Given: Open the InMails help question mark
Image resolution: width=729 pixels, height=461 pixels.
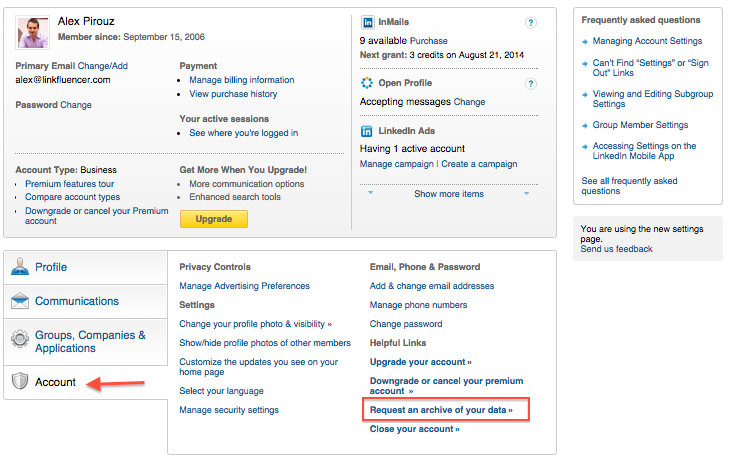Looking at the screenshot, I should (x=530, y=22).
